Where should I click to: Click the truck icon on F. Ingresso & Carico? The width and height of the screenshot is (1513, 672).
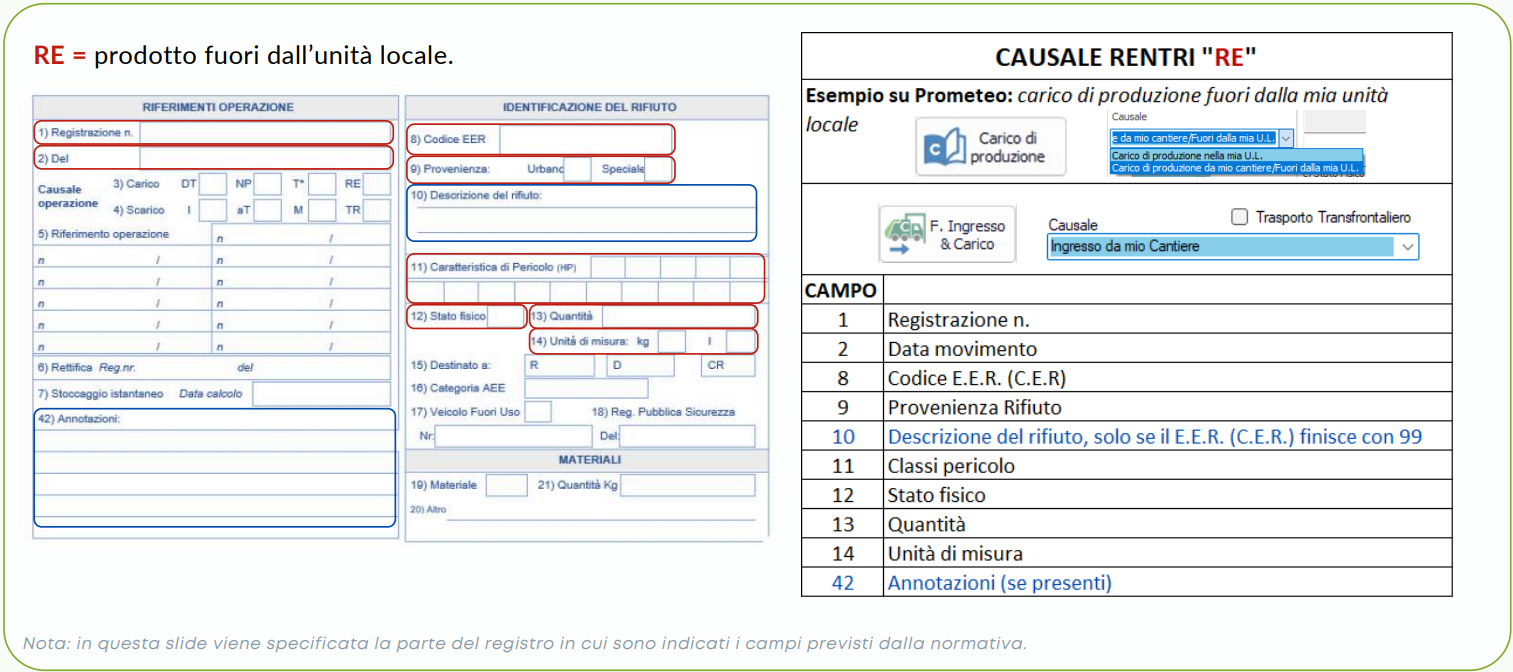902,235
